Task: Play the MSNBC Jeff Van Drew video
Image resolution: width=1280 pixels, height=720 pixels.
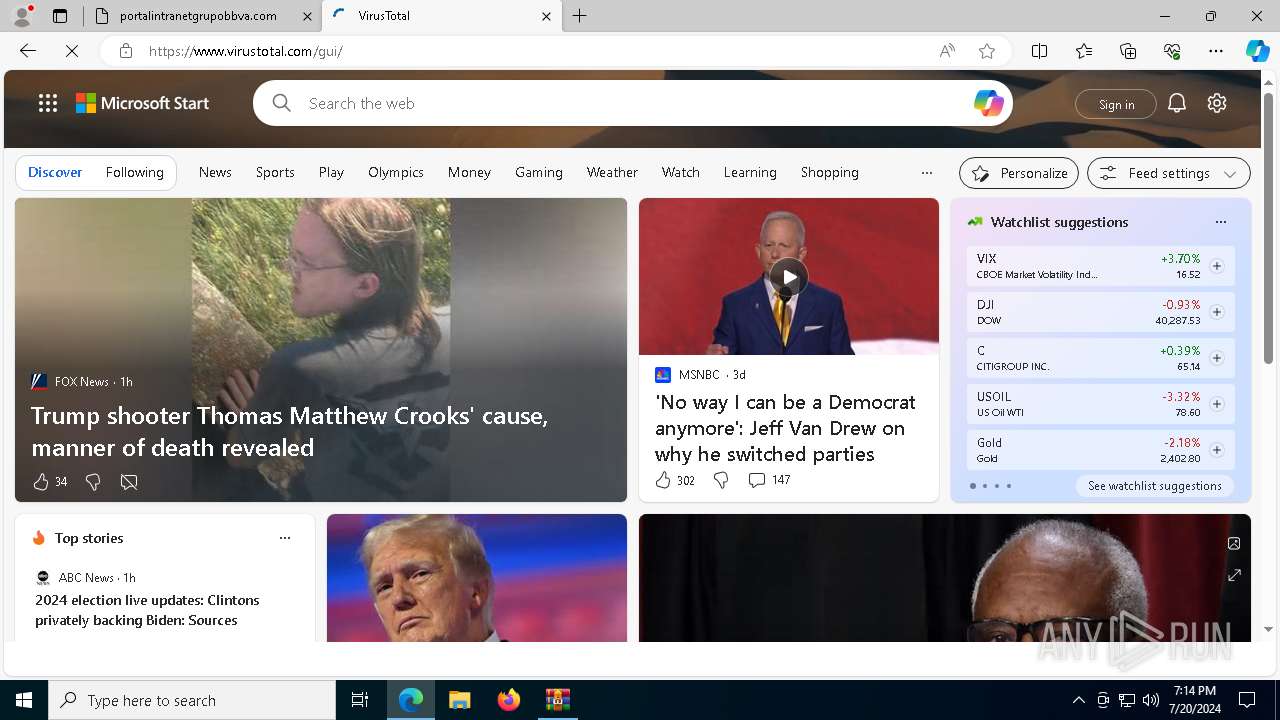Action: [x=789, y=277]
